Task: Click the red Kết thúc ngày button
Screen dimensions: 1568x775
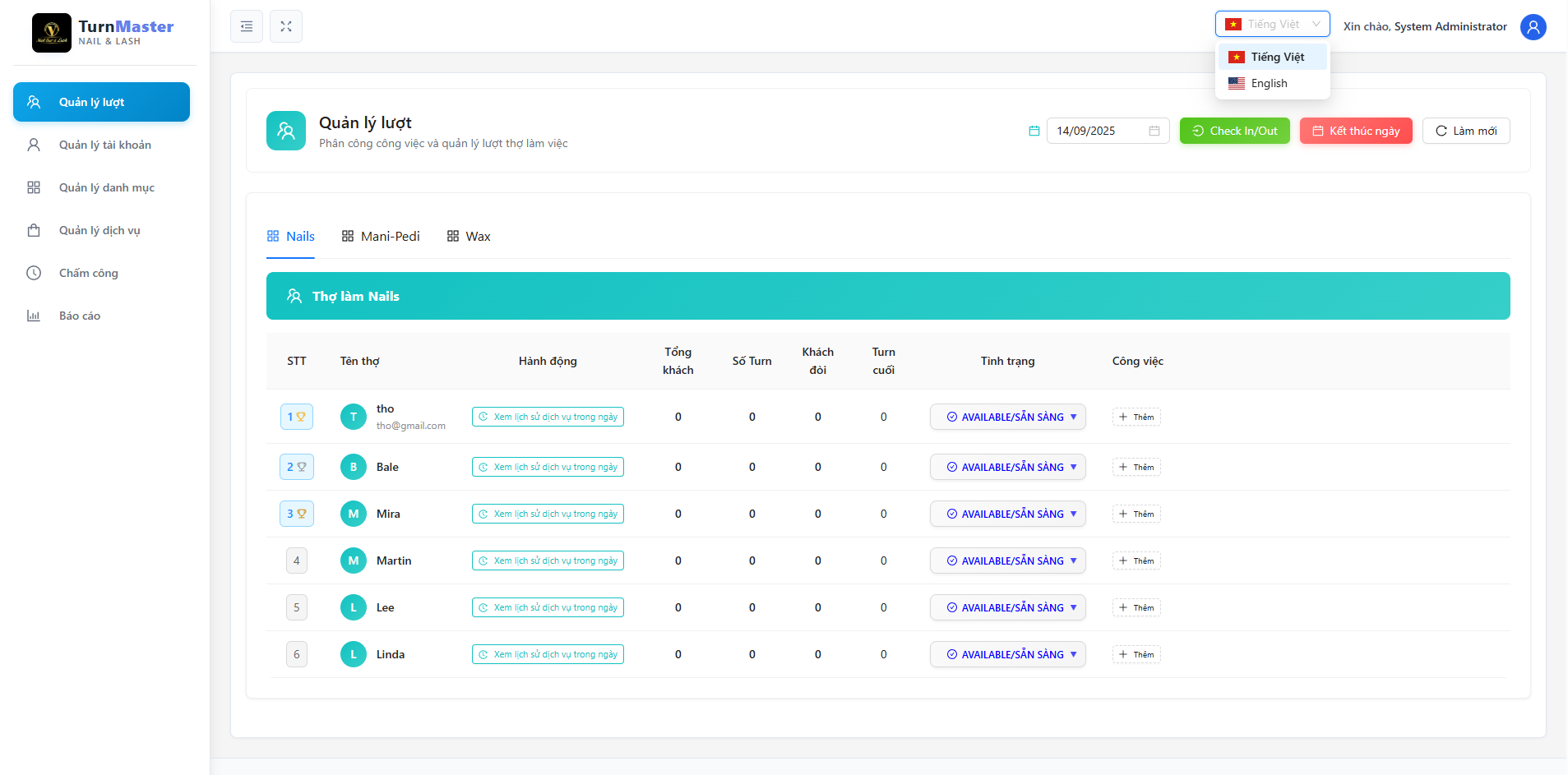Action: [x=1355, y=131]
